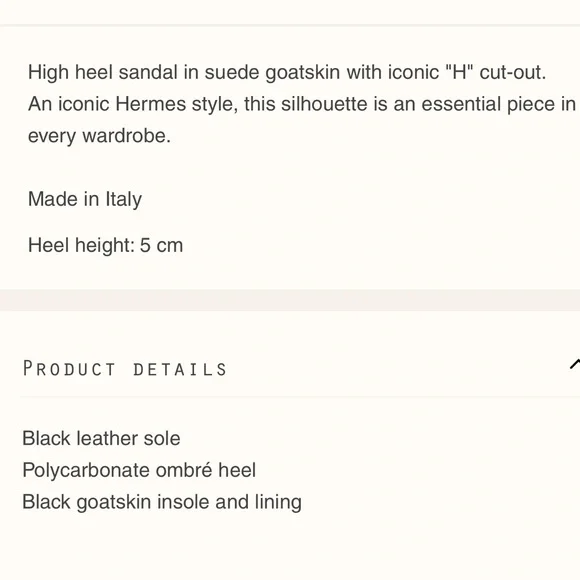Click the word "goatskin" in first description line
The width and height of the screenshot is (580, 580).
(x=303, y=72)
